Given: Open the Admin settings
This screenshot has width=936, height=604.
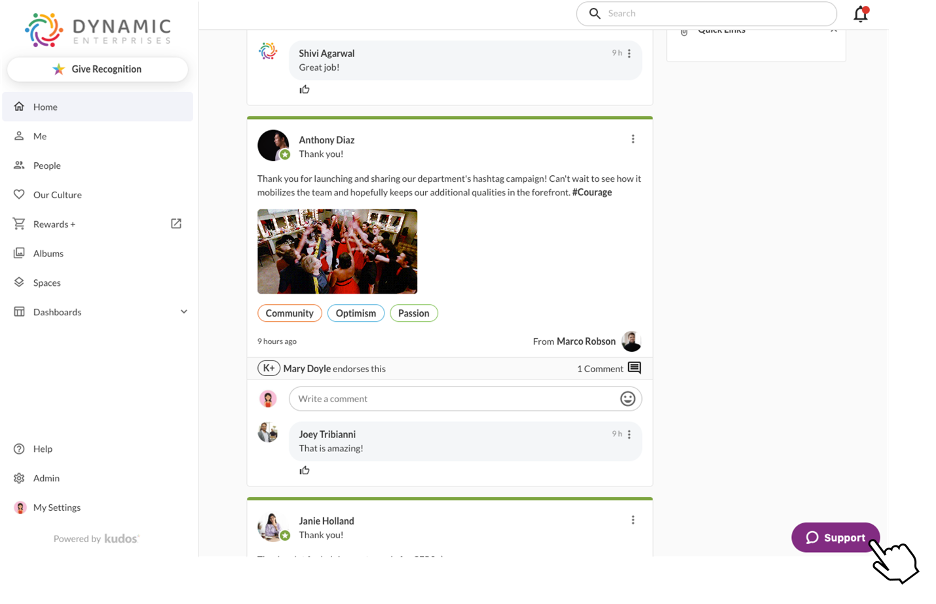Looking at the screenshot, I should coord(97,478).
